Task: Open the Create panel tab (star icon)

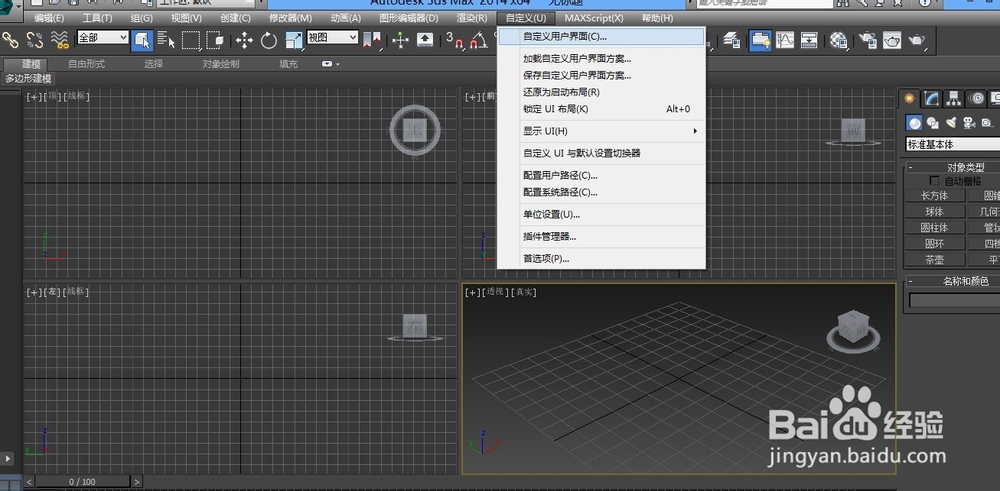Action: [x=909, y=99]
